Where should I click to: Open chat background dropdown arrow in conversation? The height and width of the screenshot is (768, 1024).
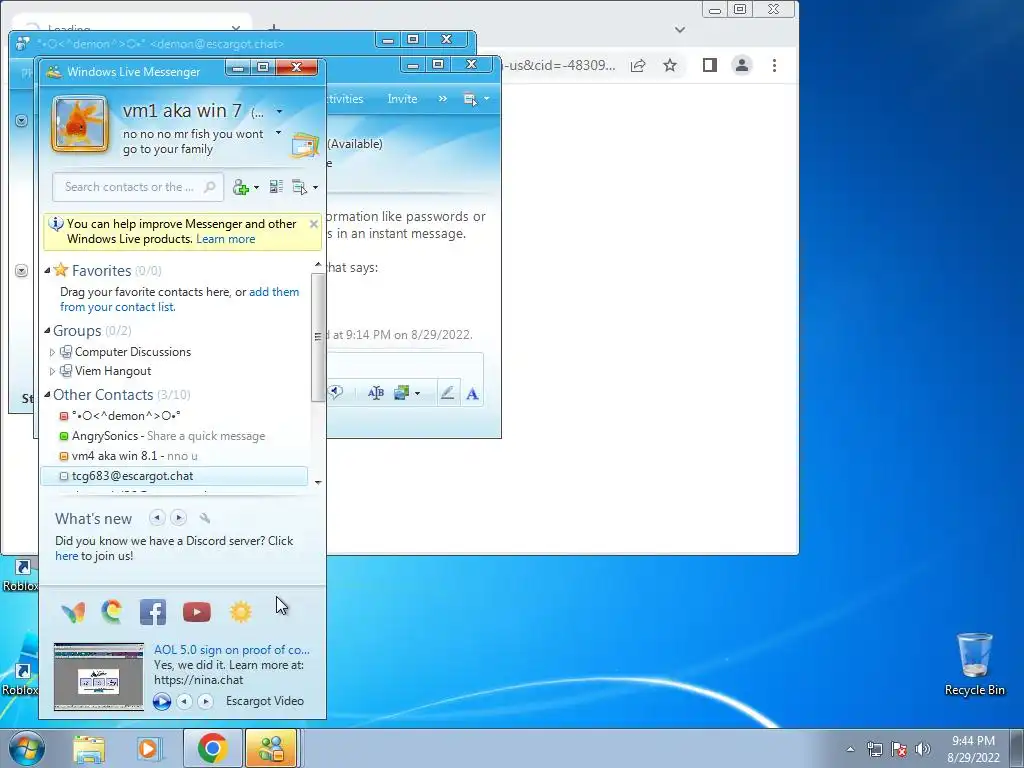coord(417,393)
